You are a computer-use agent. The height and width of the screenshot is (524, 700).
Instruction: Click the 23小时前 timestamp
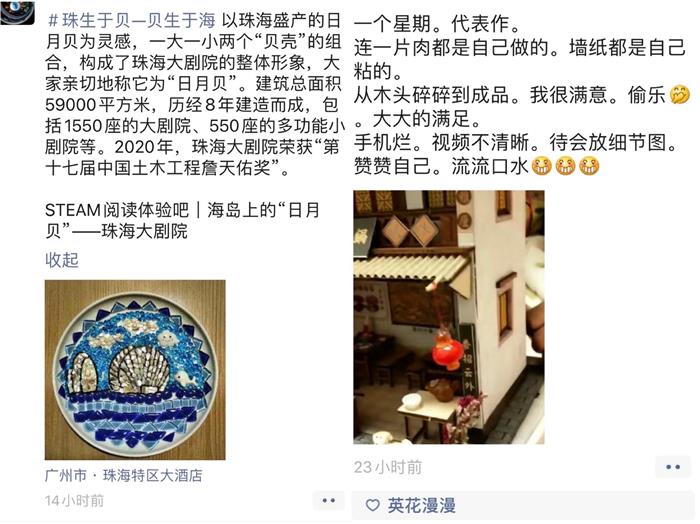click(388, 467)
